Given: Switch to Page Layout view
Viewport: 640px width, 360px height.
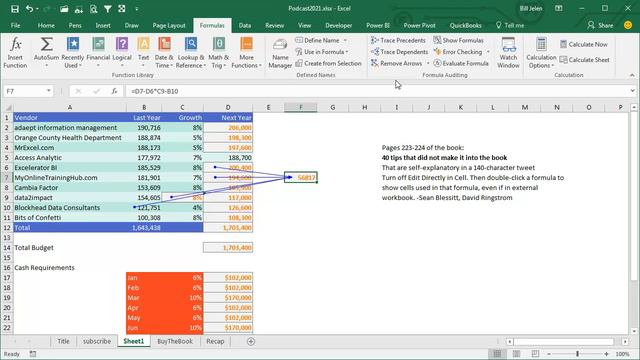Looking at the screenshot, I should tap(516, 354).
